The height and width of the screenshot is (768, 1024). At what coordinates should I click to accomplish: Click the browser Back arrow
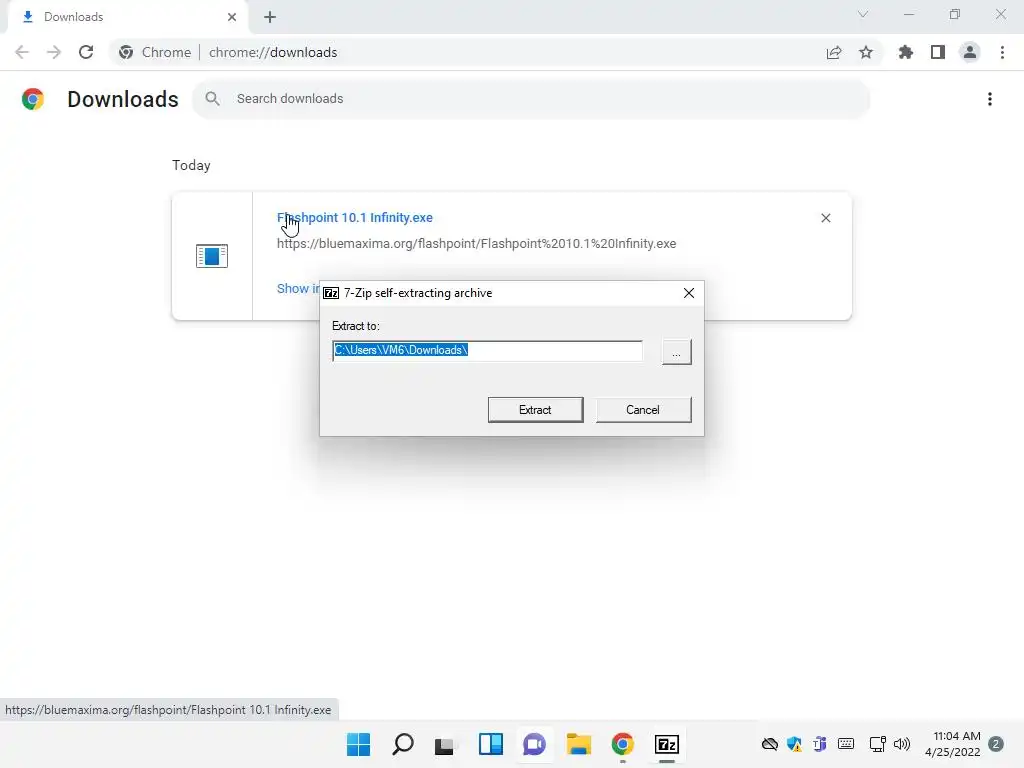pos(22,52)
